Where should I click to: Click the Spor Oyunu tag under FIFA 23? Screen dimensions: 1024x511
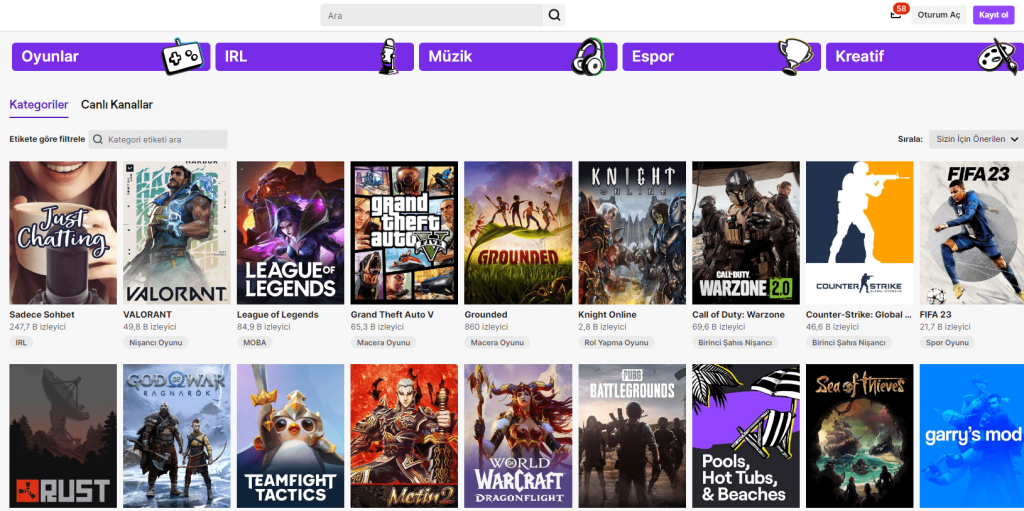pos(947,342)
